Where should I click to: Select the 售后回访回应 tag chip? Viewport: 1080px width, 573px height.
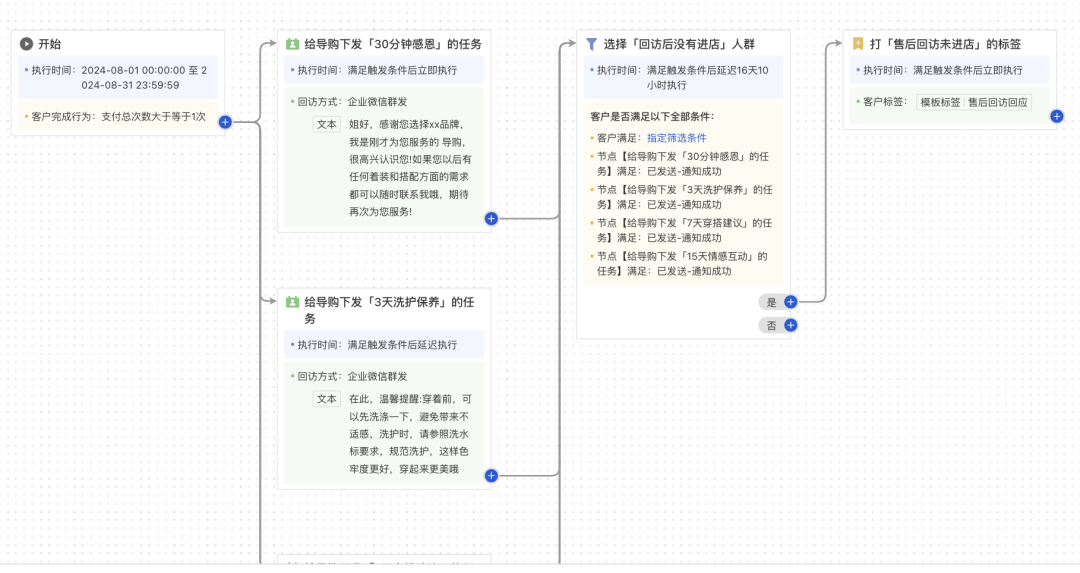tap(997, 102)
